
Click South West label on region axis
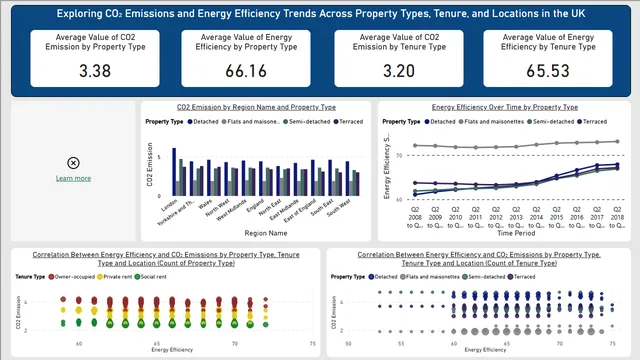pyautogui.click(x=339, y=208)
